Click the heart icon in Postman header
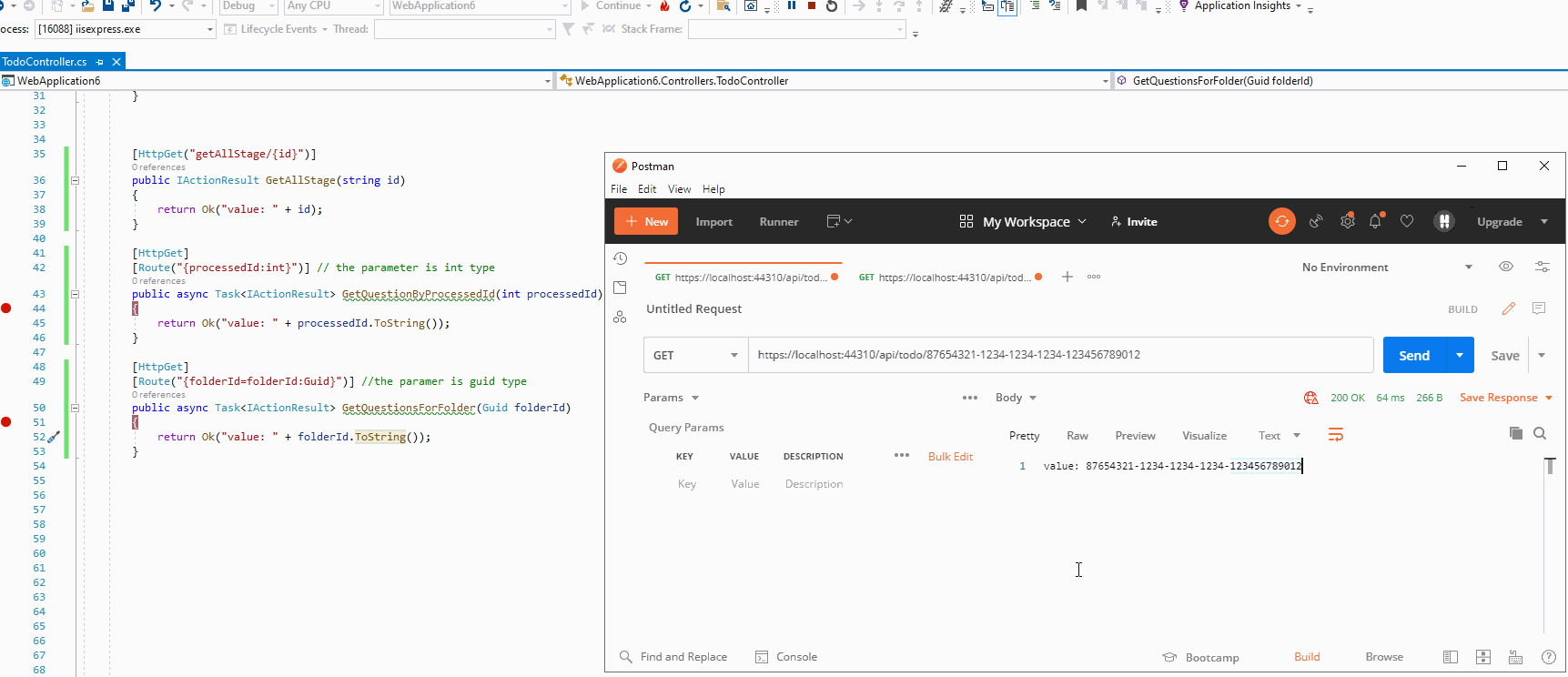 1407,221
